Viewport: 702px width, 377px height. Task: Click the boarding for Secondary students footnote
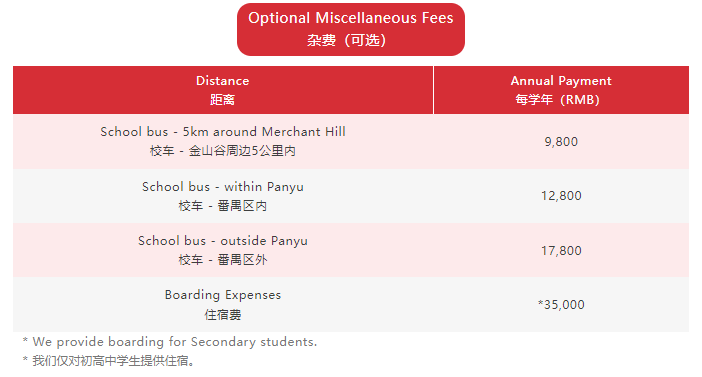click(170, 342)
